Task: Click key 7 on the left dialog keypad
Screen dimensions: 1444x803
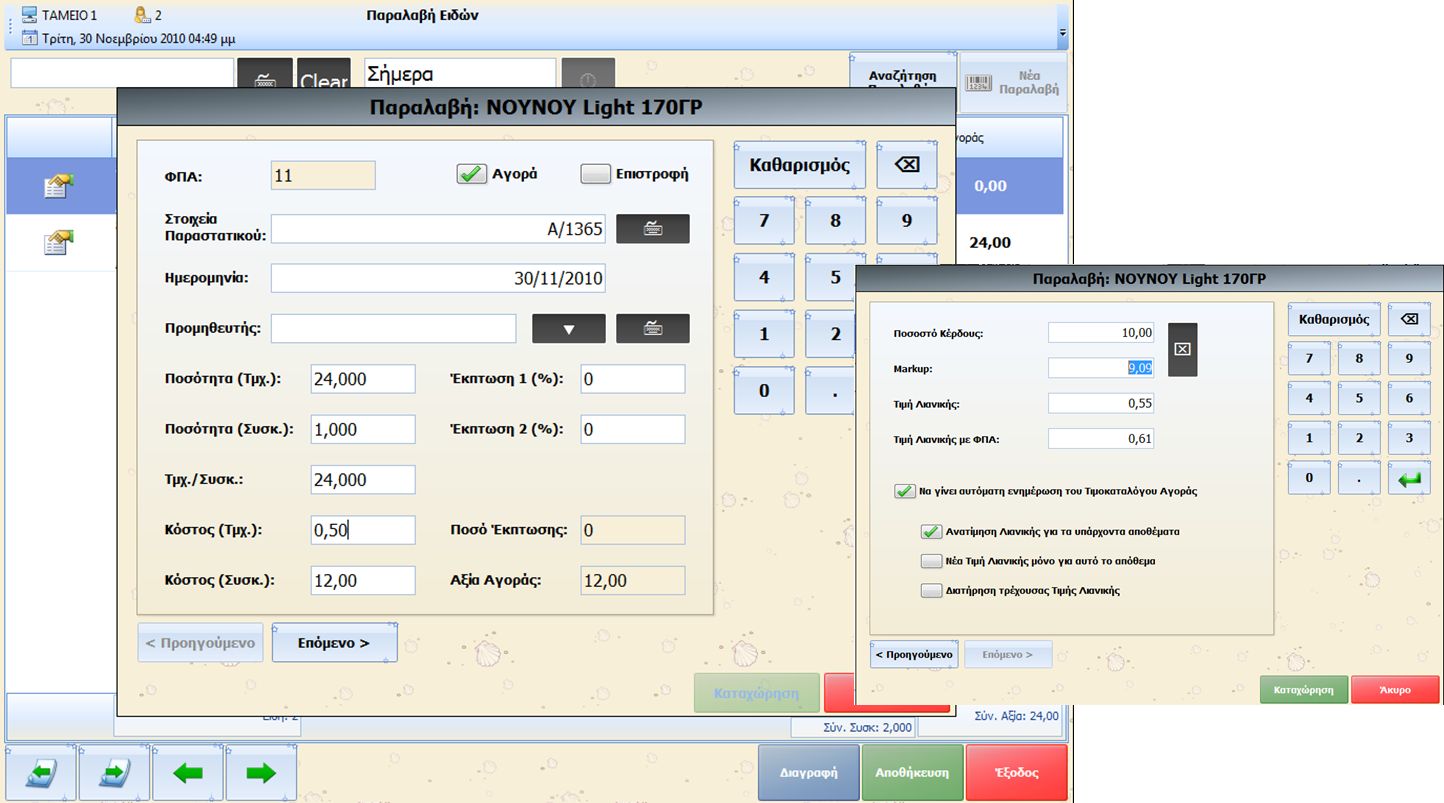Action: click(764, 221)
